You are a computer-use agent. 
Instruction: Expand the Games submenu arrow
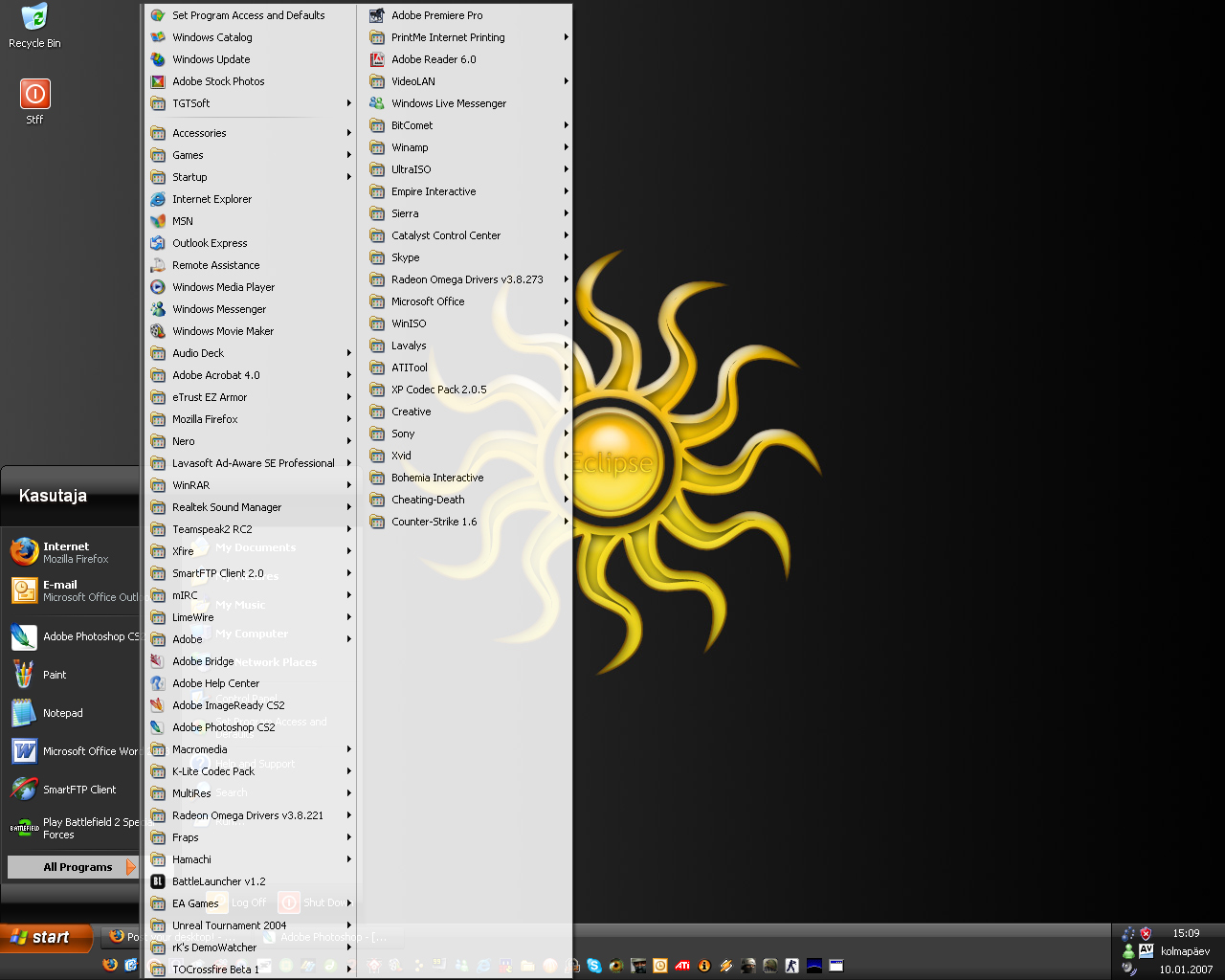pos(348,155)
